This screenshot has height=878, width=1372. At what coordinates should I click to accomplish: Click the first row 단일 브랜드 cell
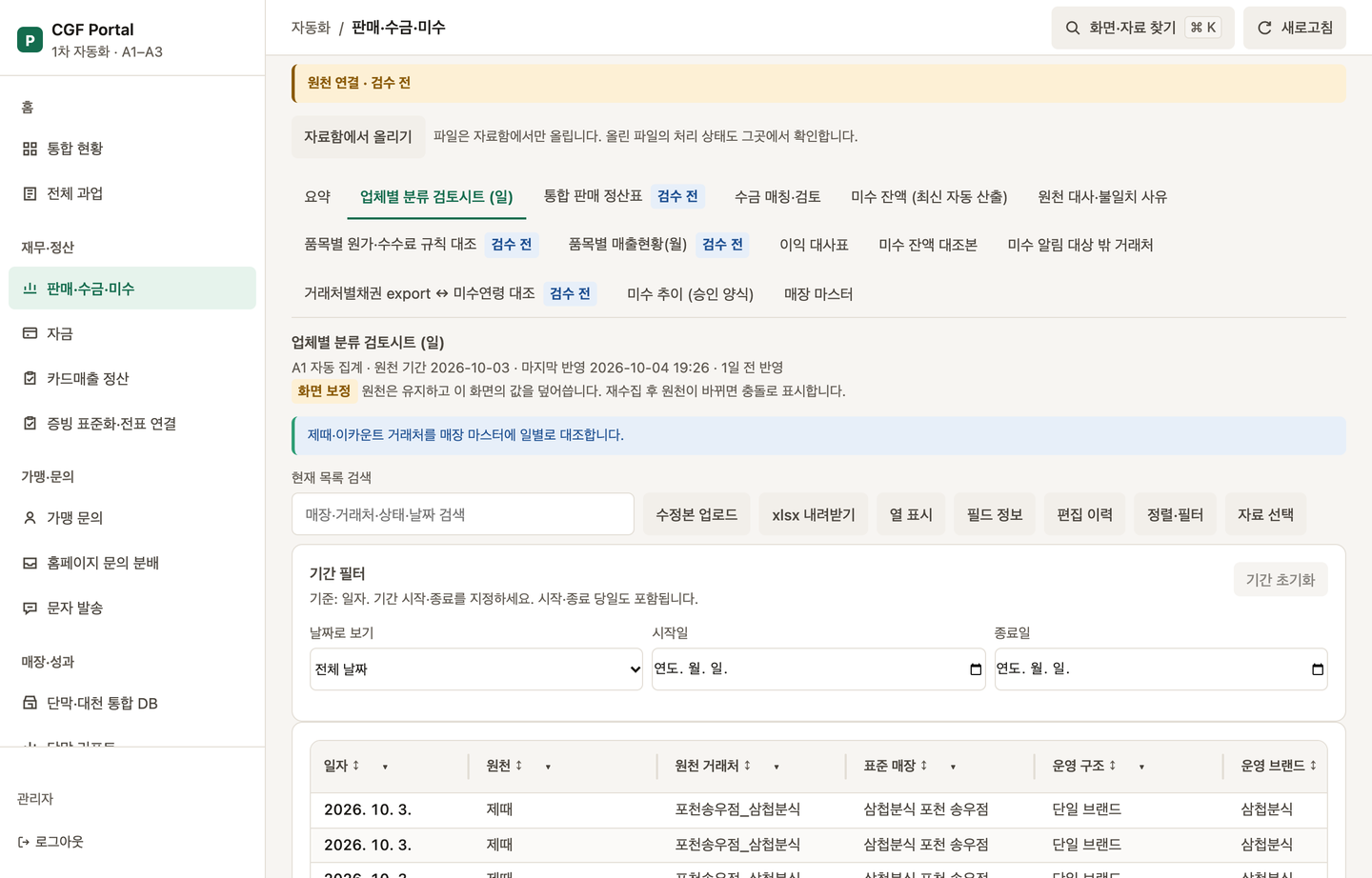click(x=1087, y=809)
